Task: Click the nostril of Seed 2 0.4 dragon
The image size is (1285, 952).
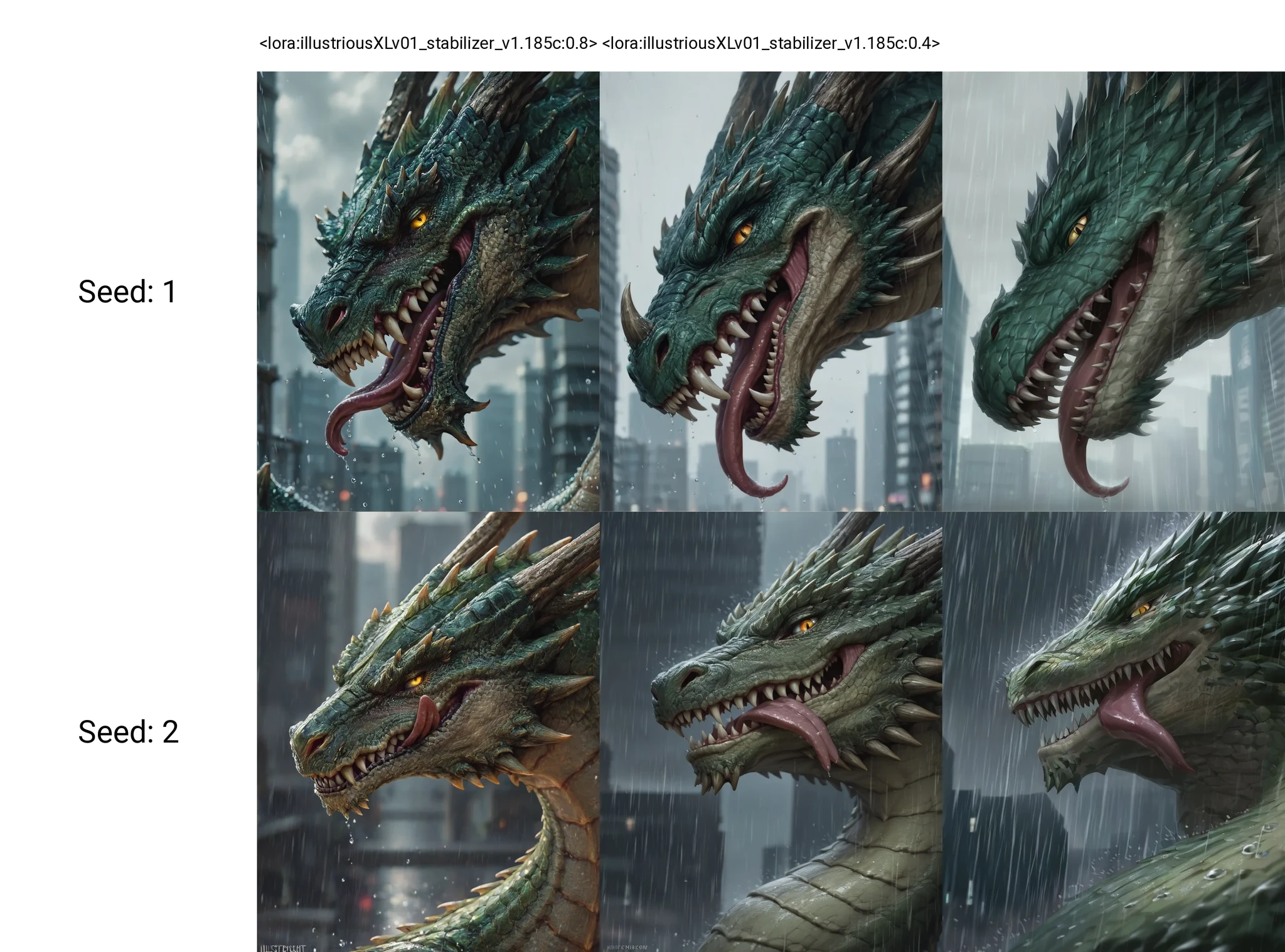Action: click(x=694, y=676)
